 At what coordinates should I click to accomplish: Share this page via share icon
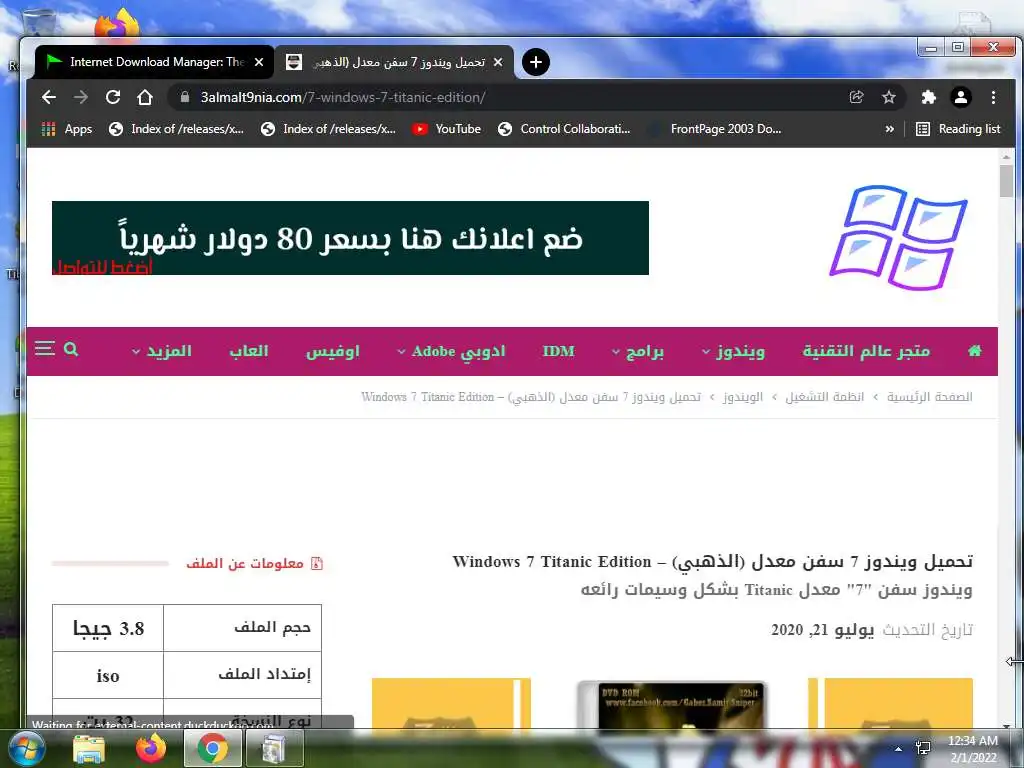tap(856, 97)
